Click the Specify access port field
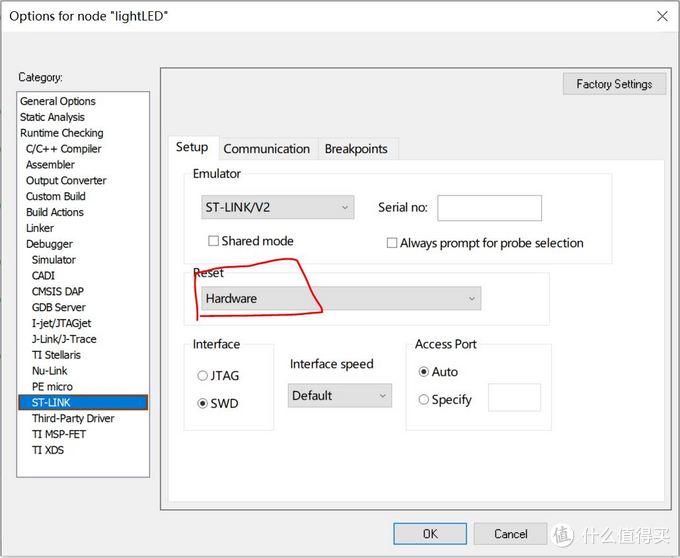 pos(514,397)
